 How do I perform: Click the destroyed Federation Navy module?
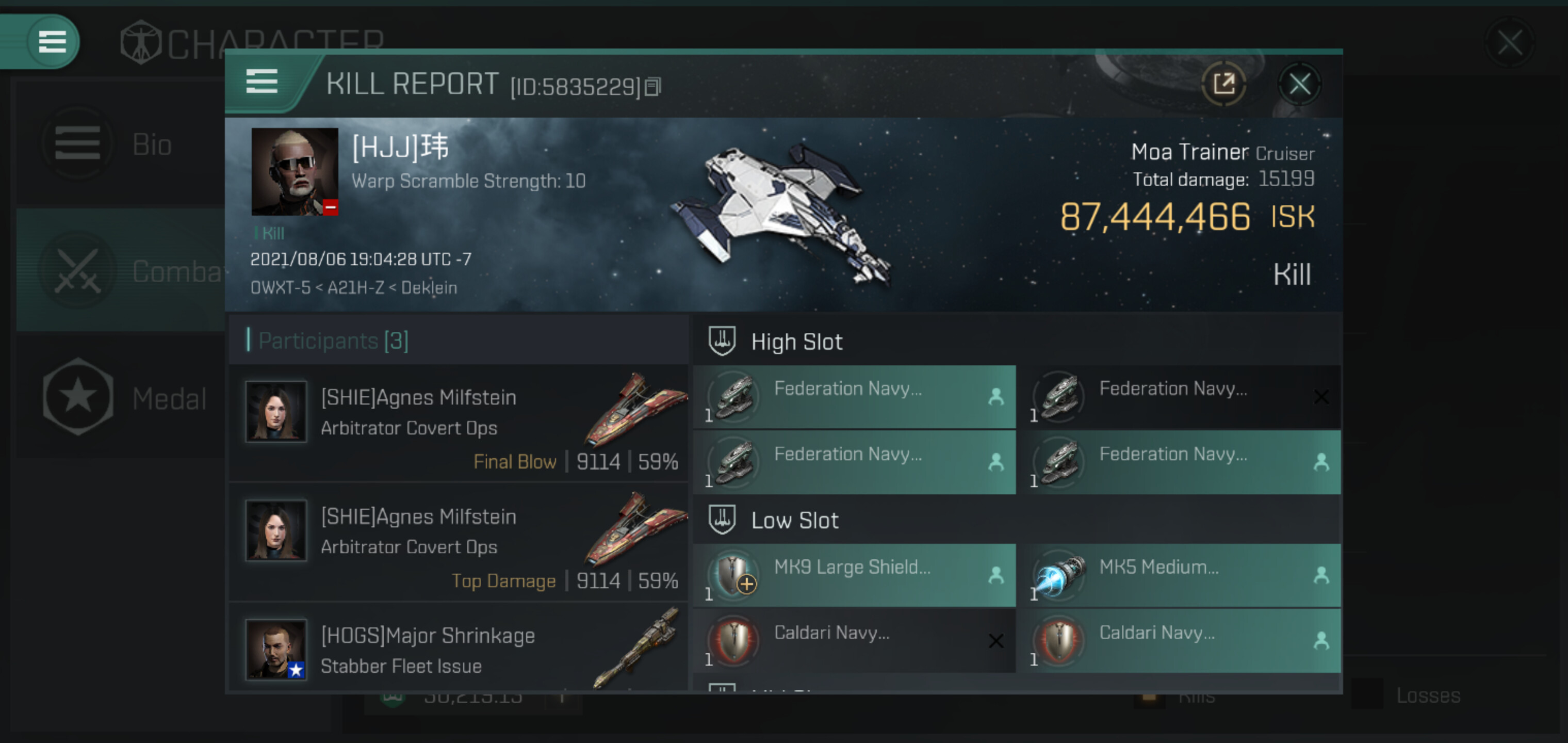tap(1182, 396)
